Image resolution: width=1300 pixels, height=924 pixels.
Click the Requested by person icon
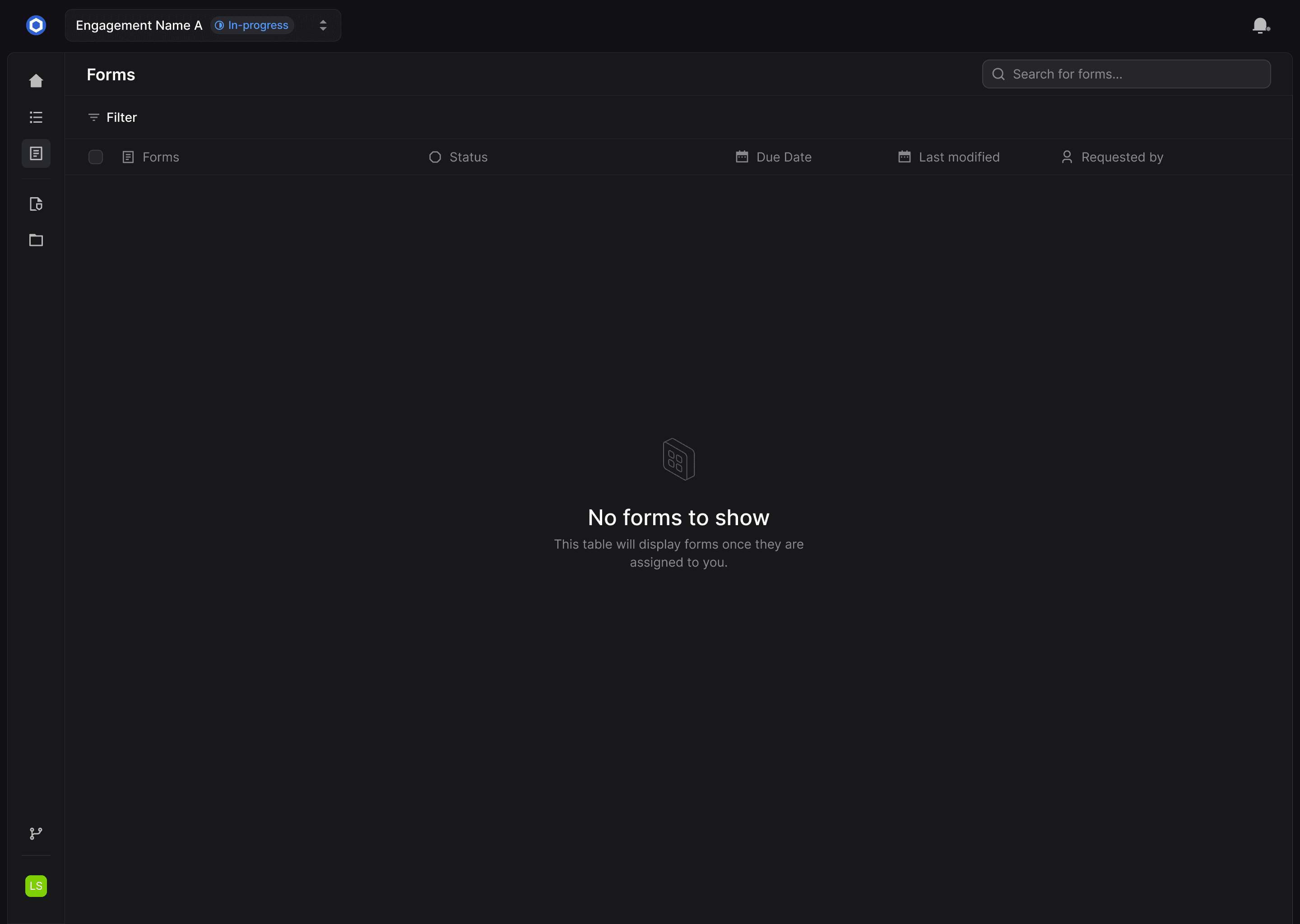click(x=1067, y=157)
